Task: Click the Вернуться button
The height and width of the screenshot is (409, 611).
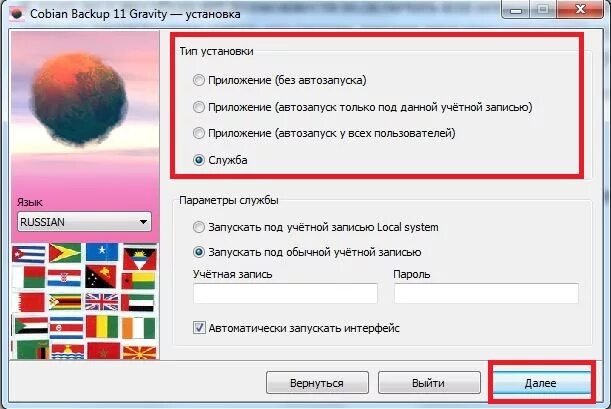Action: pos(317,383)
